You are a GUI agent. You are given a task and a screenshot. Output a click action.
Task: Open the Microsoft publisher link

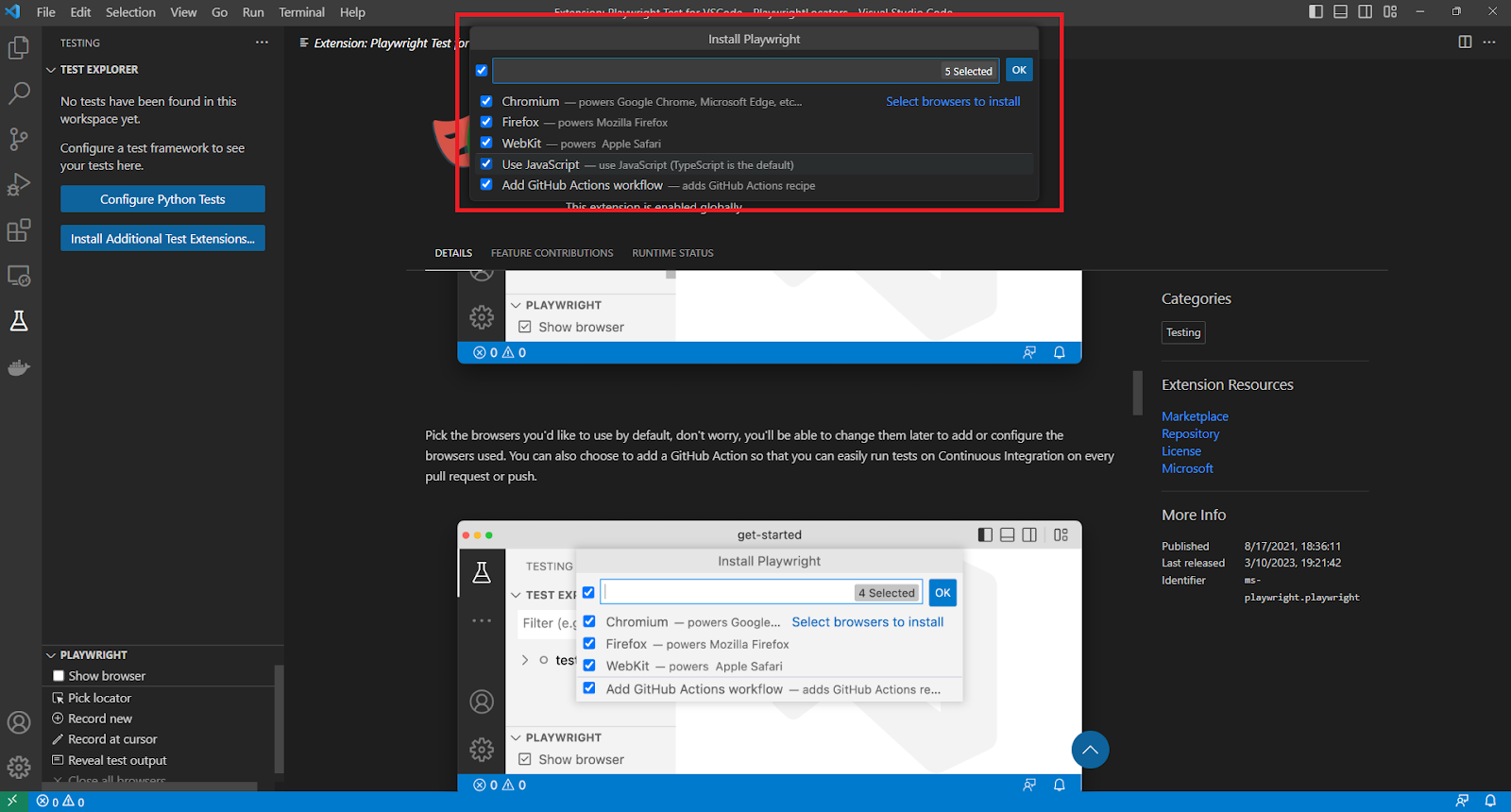(x=1187, y=468)
